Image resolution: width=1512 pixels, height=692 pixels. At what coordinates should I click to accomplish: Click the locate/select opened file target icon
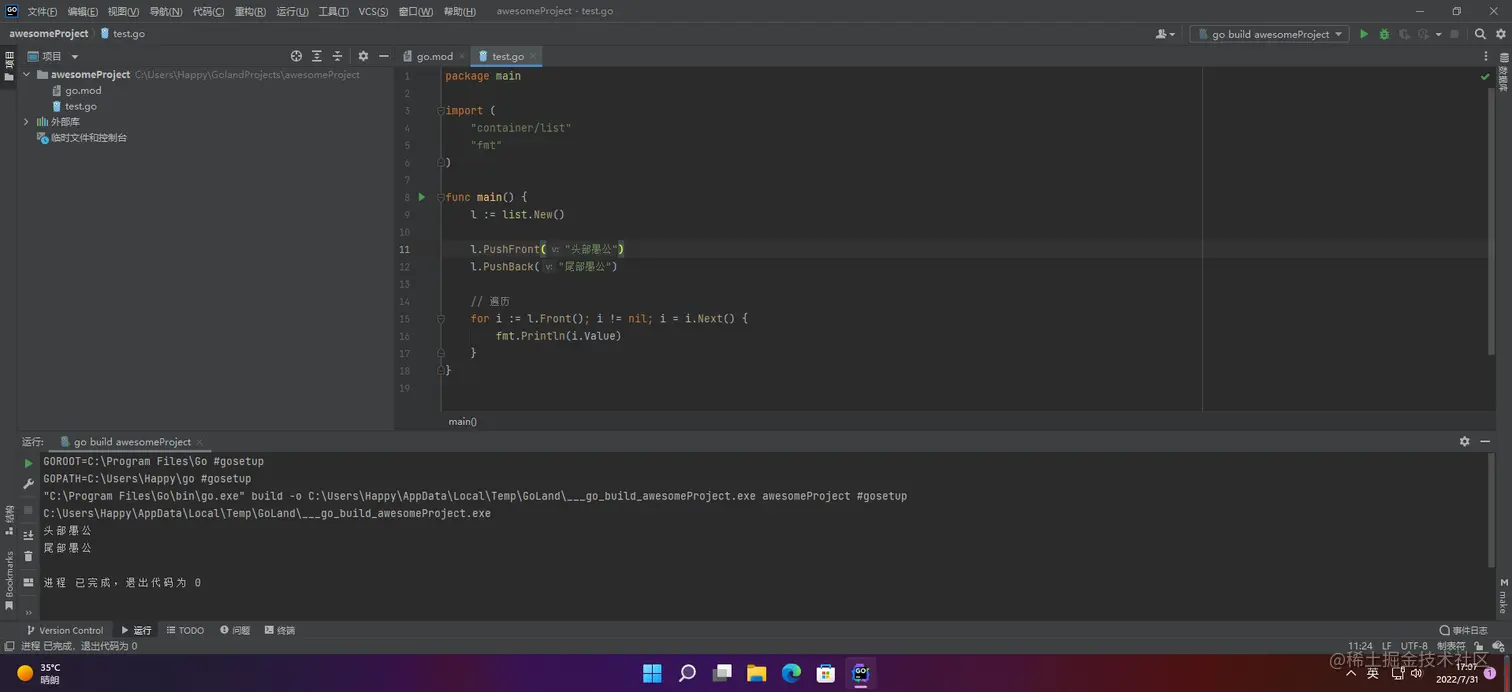tap(296, 56)
